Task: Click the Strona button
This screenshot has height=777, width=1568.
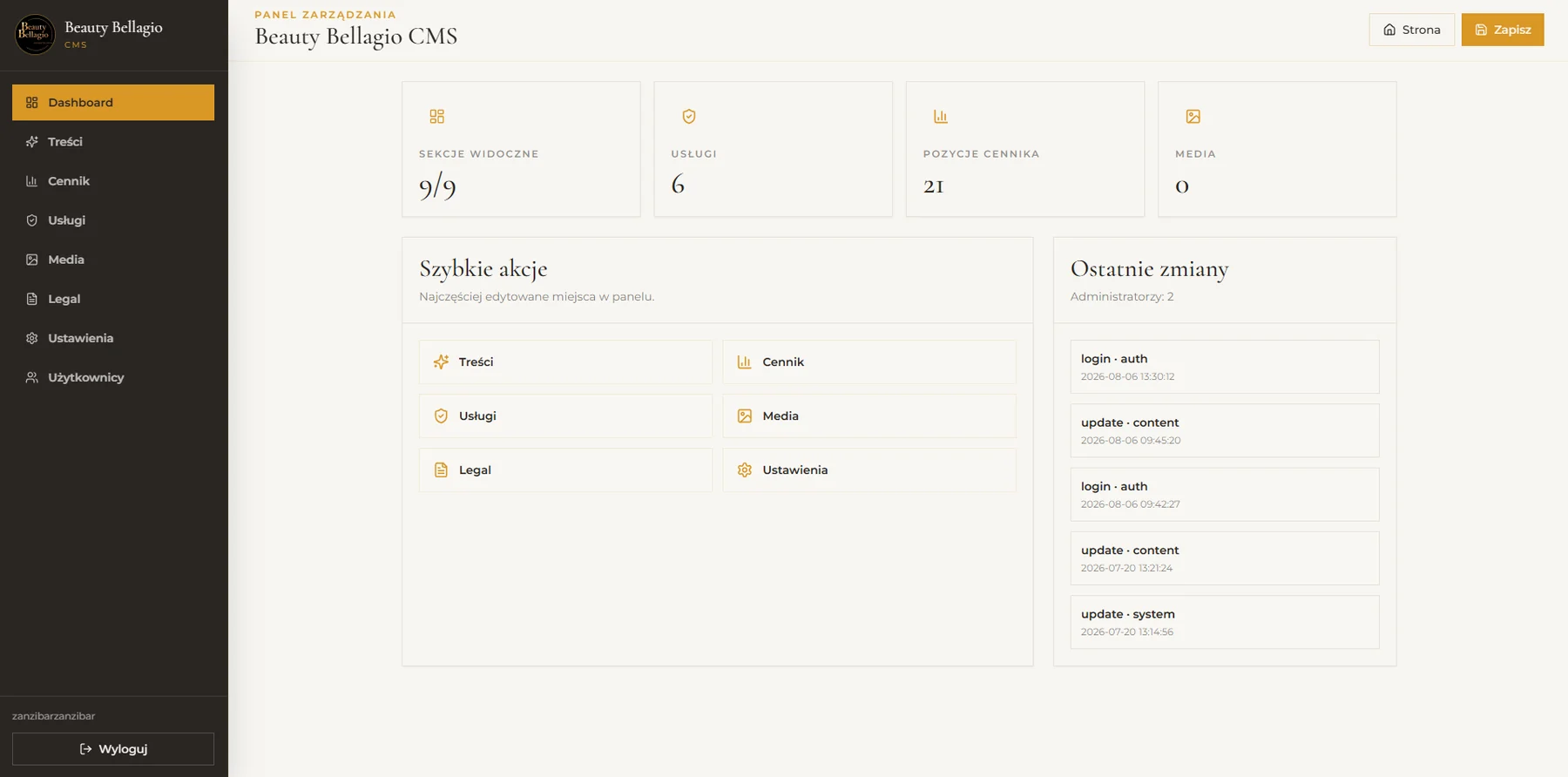Action: [1412, 30]
